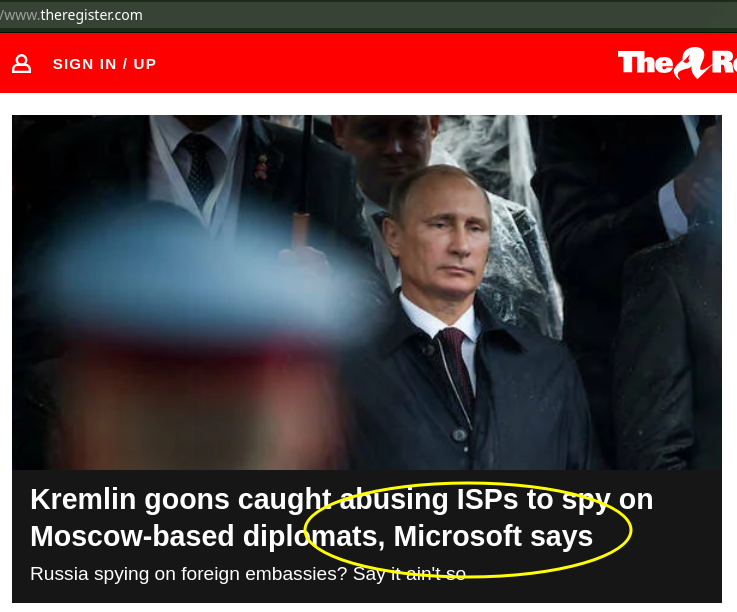Click the empty red header bar area
This screenshot has height=612, width=737.
click(385, 63)
